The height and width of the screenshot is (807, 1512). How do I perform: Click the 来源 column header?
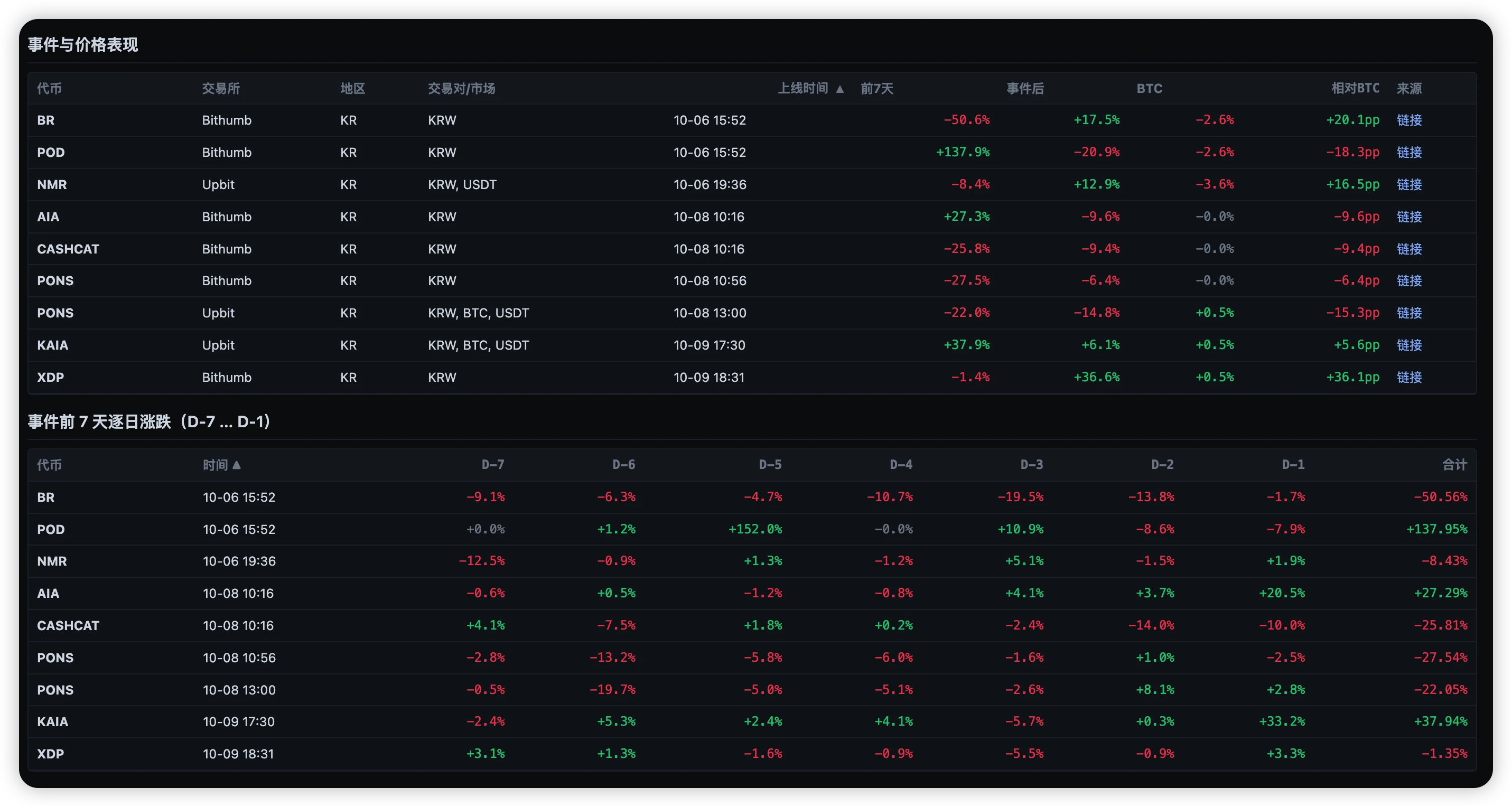(1408, 89)
